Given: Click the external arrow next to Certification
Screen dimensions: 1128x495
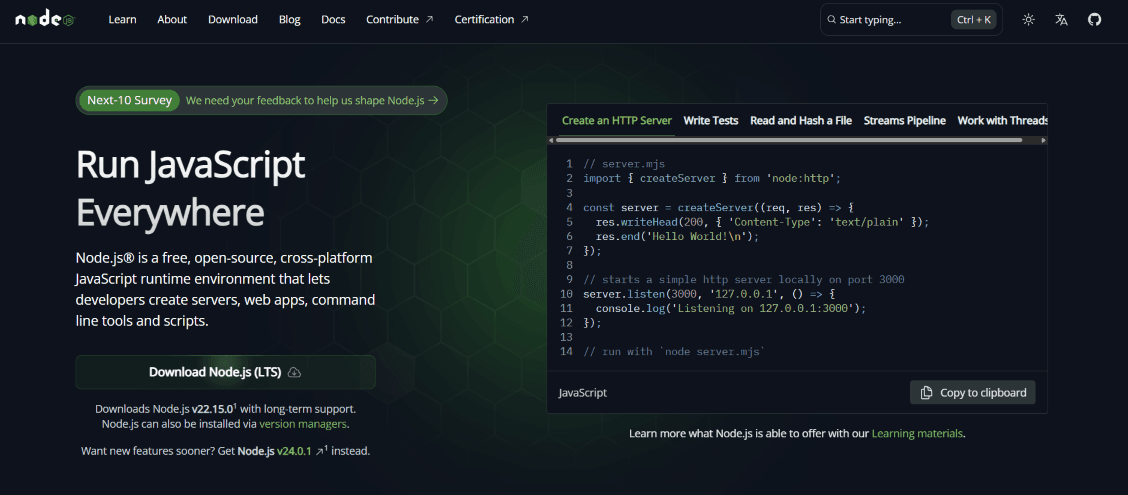Looking at the screenshot, I should point(524,19).
